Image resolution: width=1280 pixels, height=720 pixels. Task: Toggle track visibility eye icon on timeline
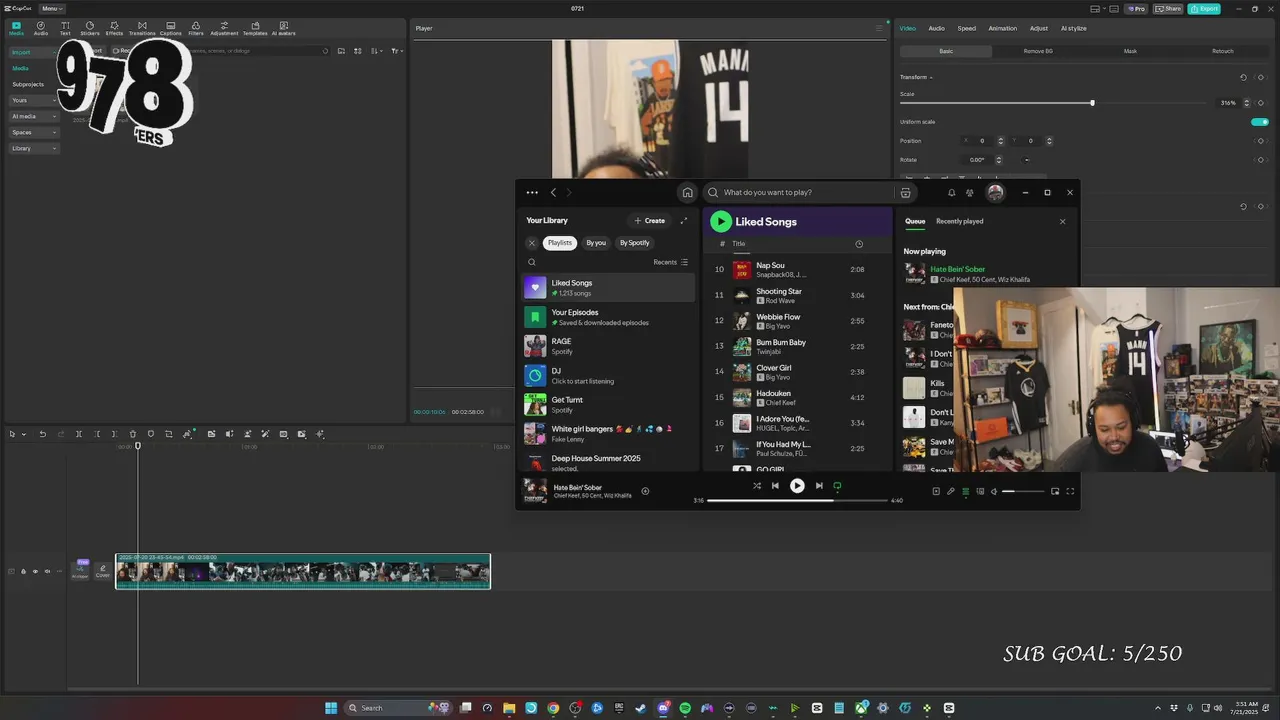[x=35, y=571]
